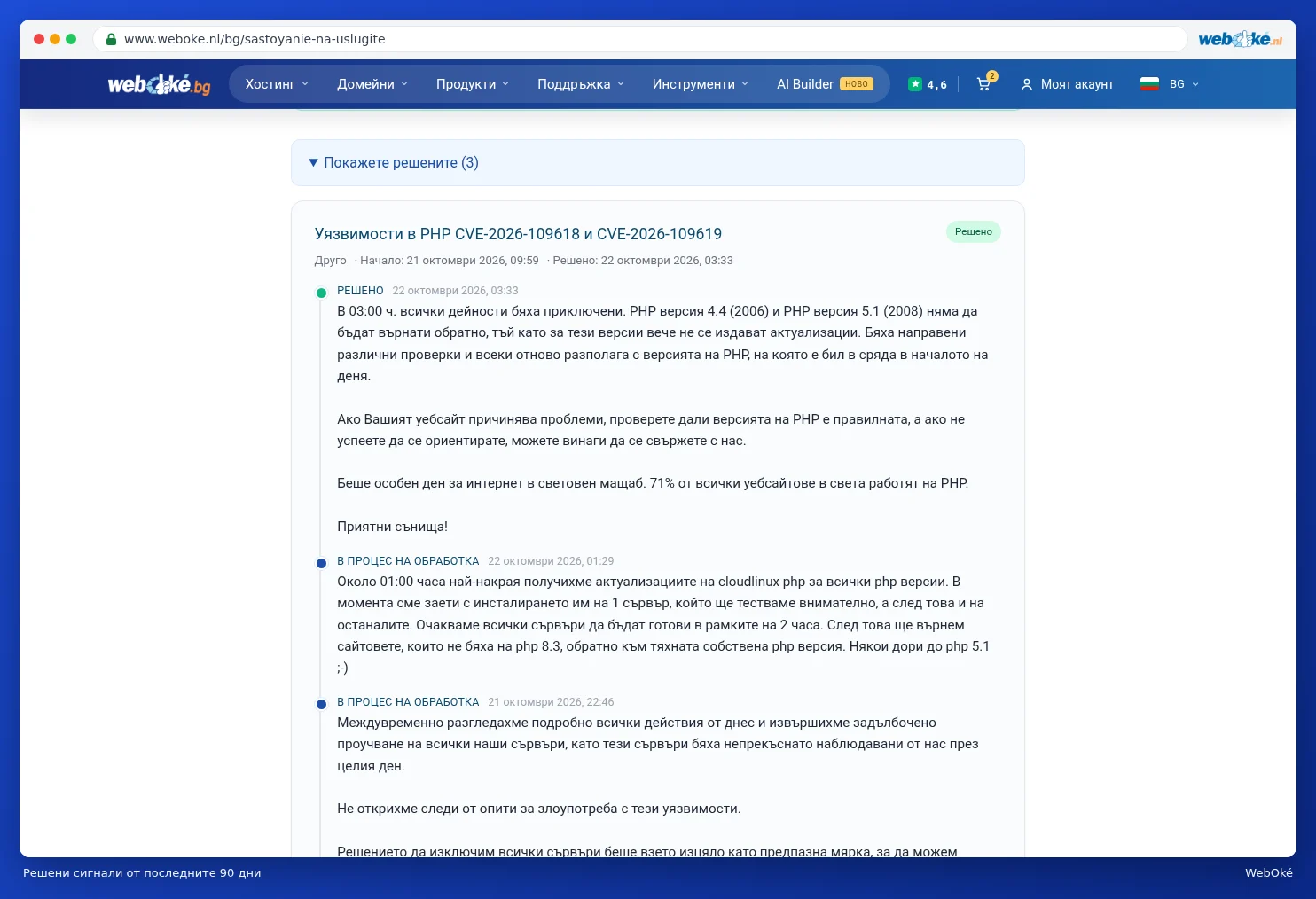This screenshot has width=1316, height=899.
Task: Expand the Продукти menu
Action: coord(473,84)
